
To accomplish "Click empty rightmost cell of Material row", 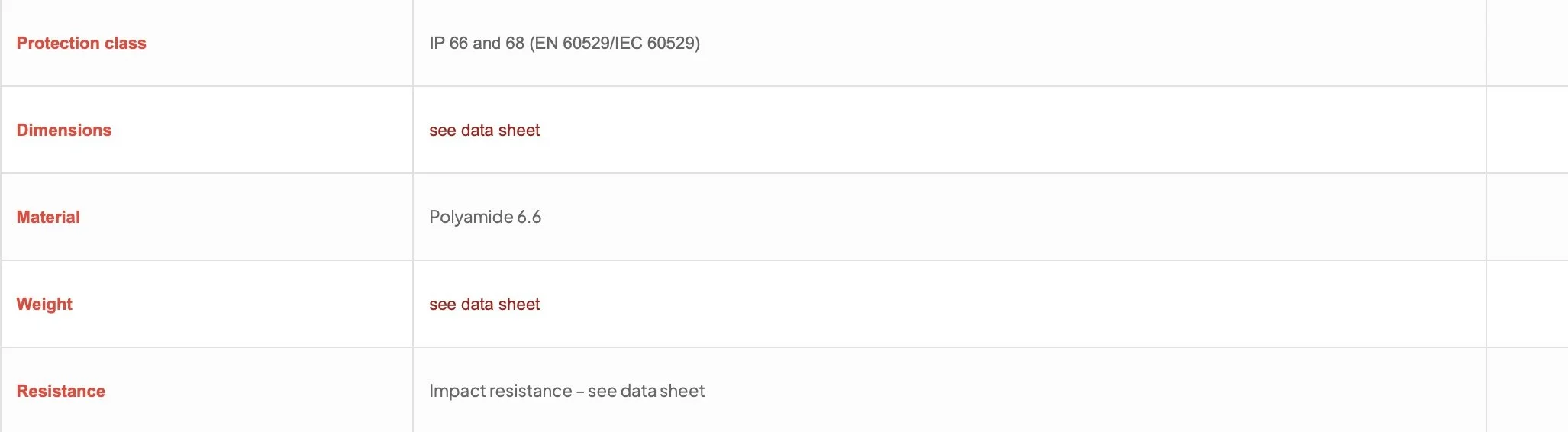I will click(1527, 218).
